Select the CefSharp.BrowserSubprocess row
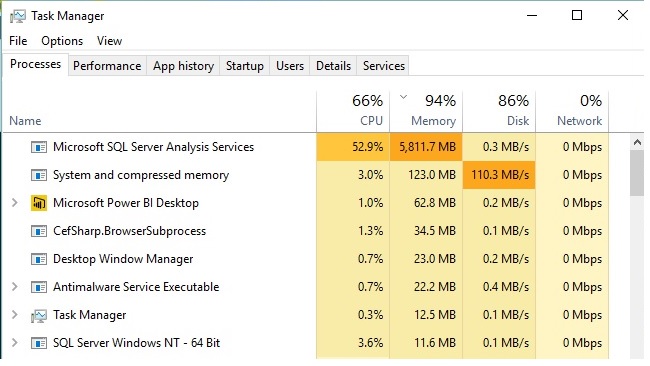Screen dimensions: 650x366 tap(306, 231)
